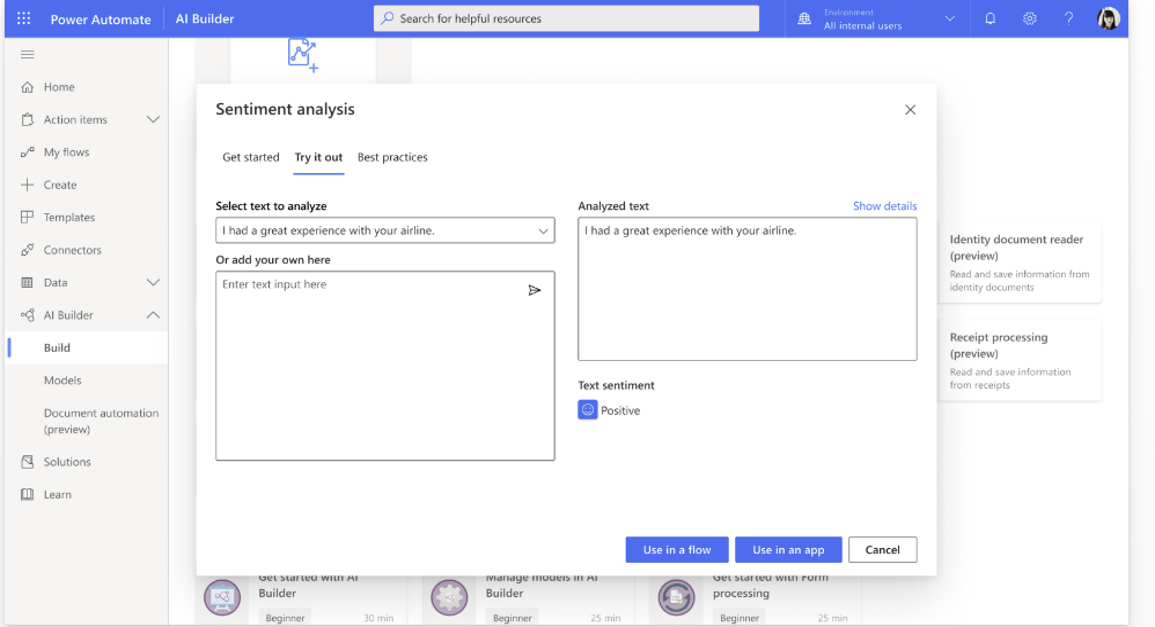Viewport: 1155px width, 627px height.
Task: Open the settings gear
Action: (1029, 18)
